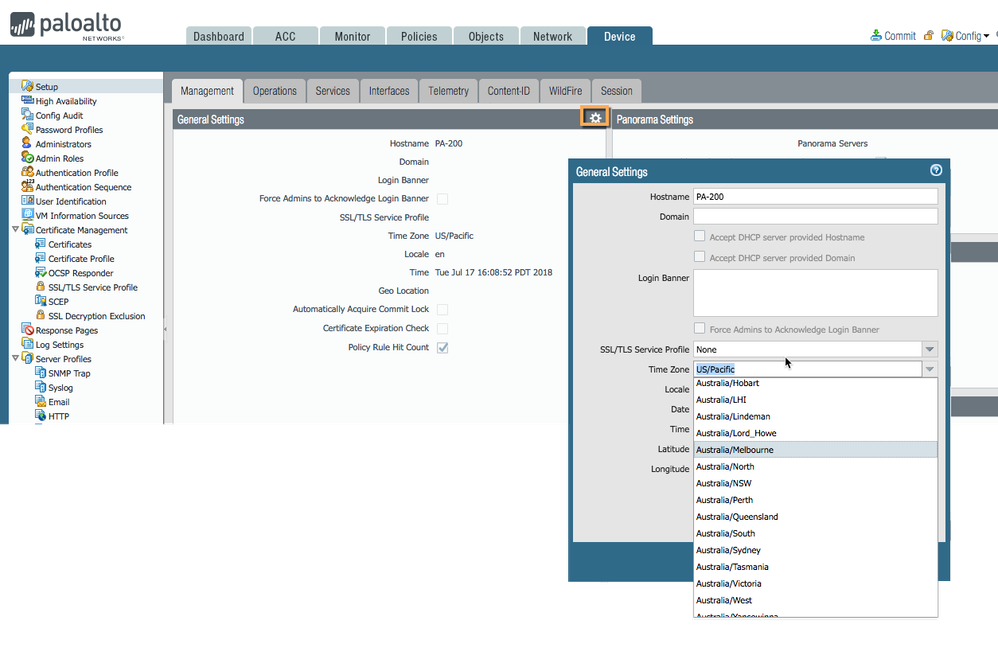Click OCSP Responder icon in sidebar
Screen dimensions: 998x648
40,272
